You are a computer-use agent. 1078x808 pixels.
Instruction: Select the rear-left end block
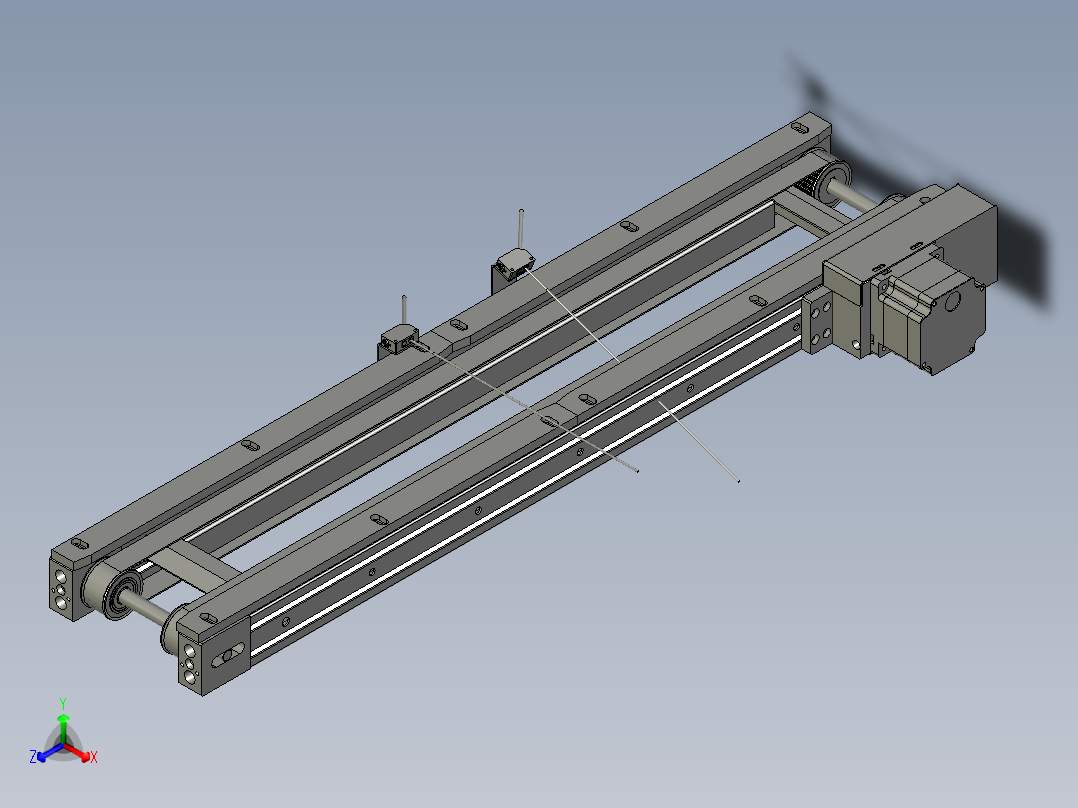pyautogui.click(x=62, y=587)
